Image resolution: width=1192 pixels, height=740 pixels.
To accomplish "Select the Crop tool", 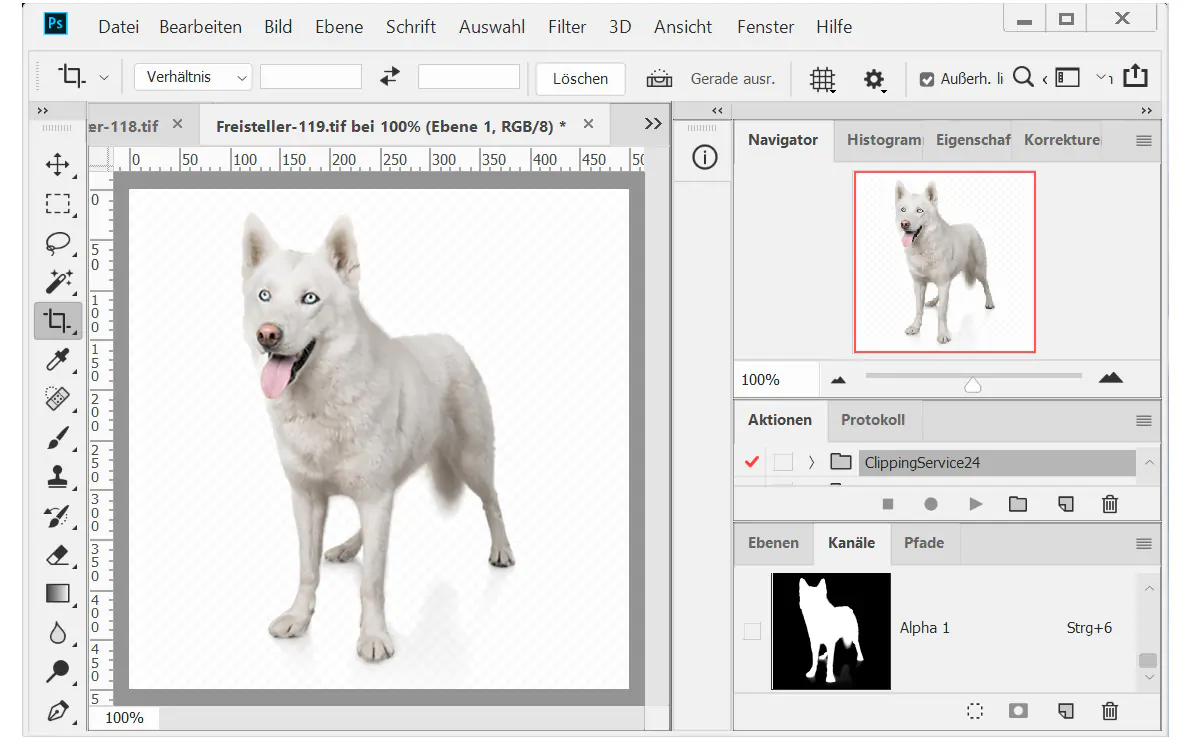I will pyautogui.click(x=58, y=321).
